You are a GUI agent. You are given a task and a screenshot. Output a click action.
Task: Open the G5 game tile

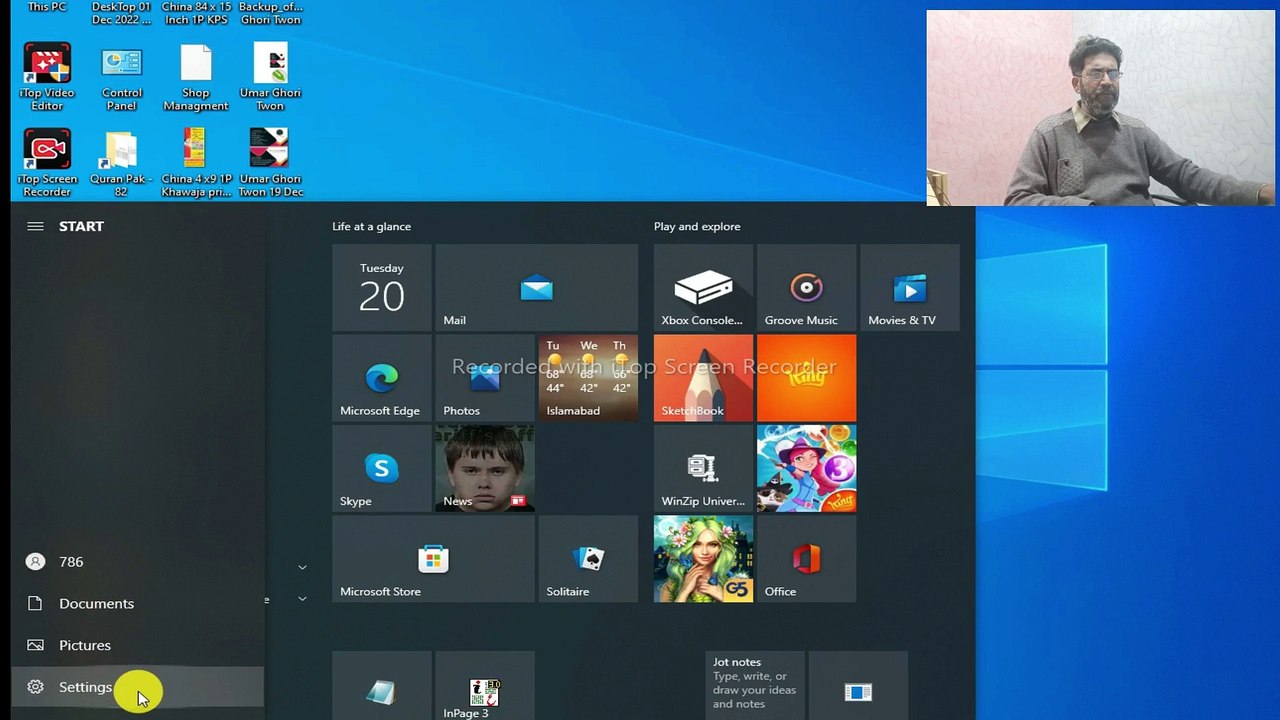[703, 559]
